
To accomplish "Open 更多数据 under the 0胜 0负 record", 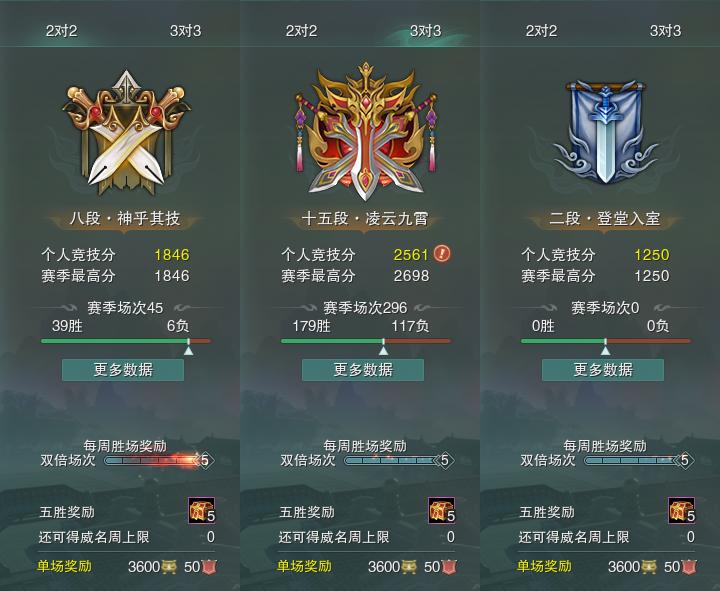I will [x=603, y=370].
